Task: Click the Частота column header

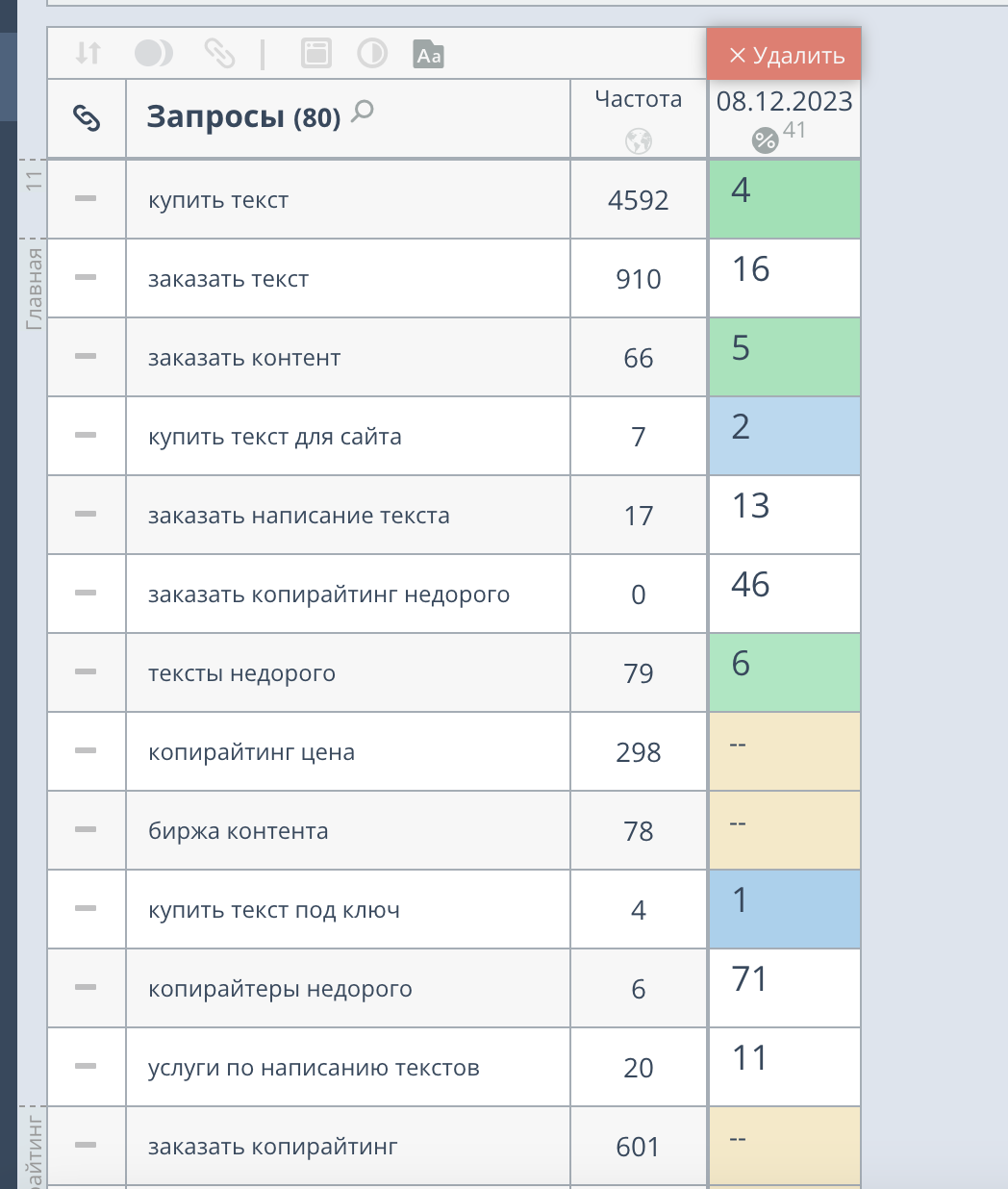Action: pyautogui.click(x=638, y=99)
